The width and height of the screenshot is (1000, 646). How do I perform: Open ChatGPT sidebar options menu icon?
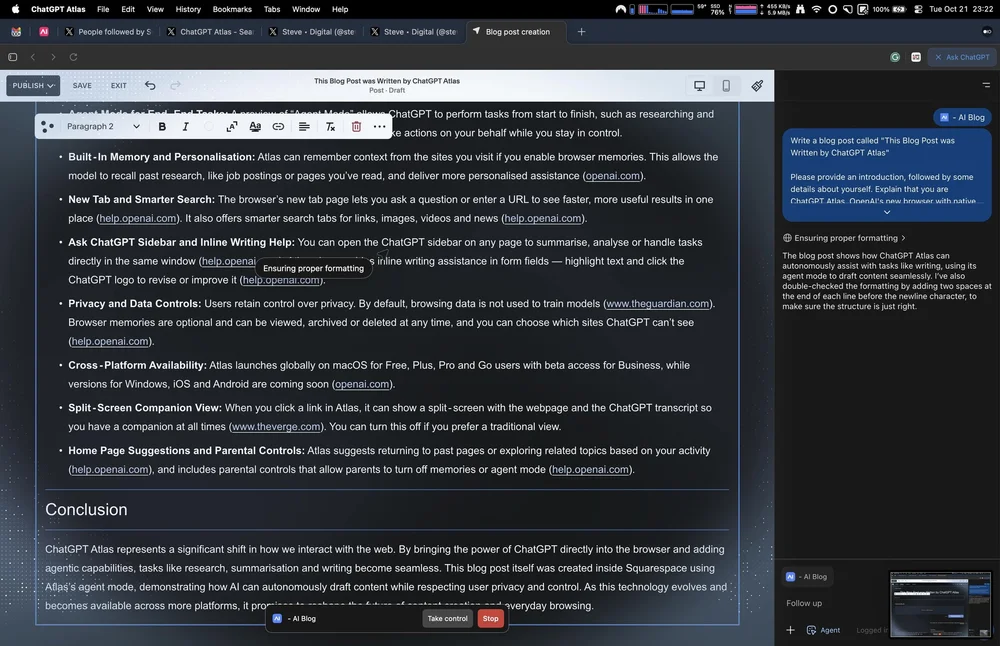coord(986,85)
